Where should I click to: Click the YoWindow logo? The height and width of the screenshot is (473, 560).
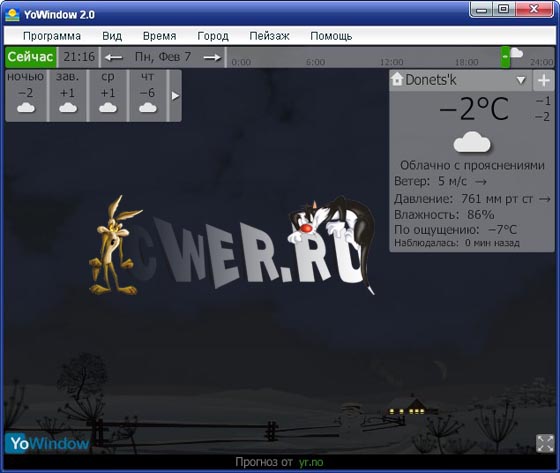point(47,443)
